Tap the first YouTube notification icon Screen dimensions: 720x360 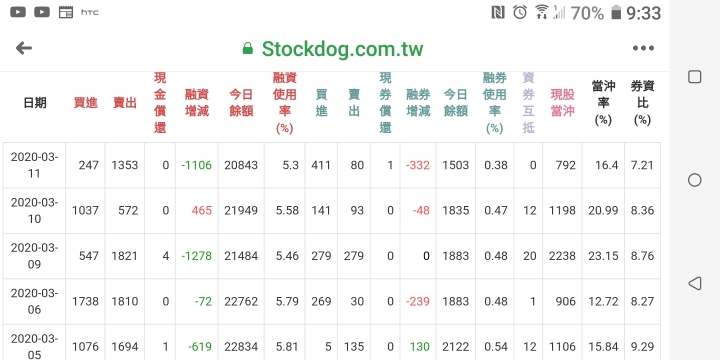[x=18, y=12]
